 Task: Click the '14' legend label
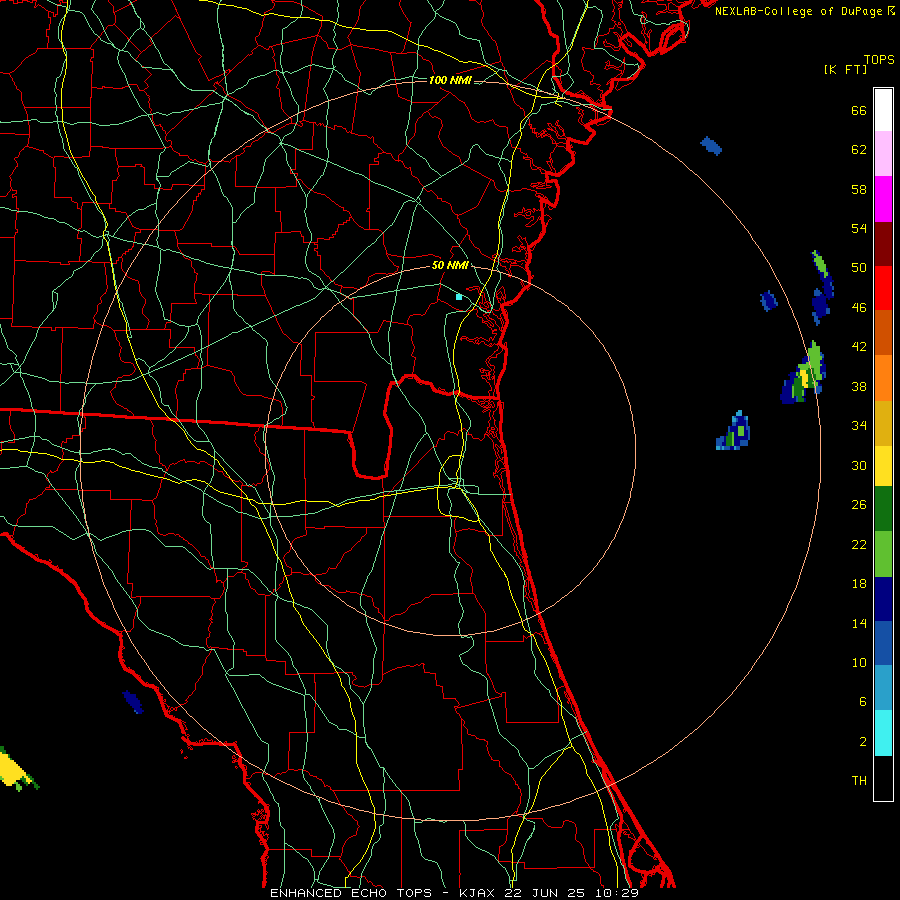pyautogui.click(x=859, y=623)
